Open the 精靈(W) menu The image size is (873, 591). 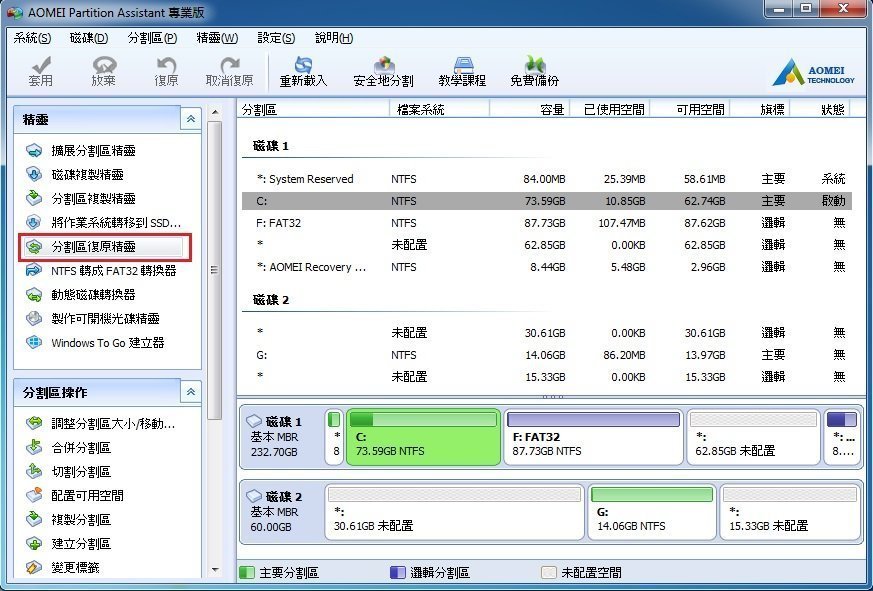pyautogui.click(x=217, y=38)
